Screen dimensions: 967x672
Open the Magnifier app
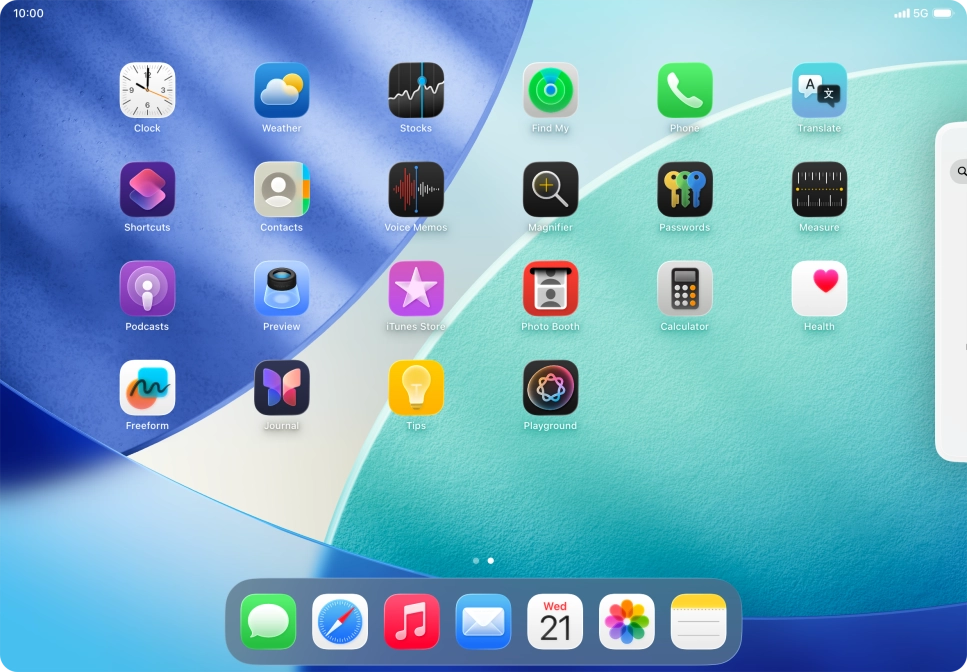click(550, 189)
